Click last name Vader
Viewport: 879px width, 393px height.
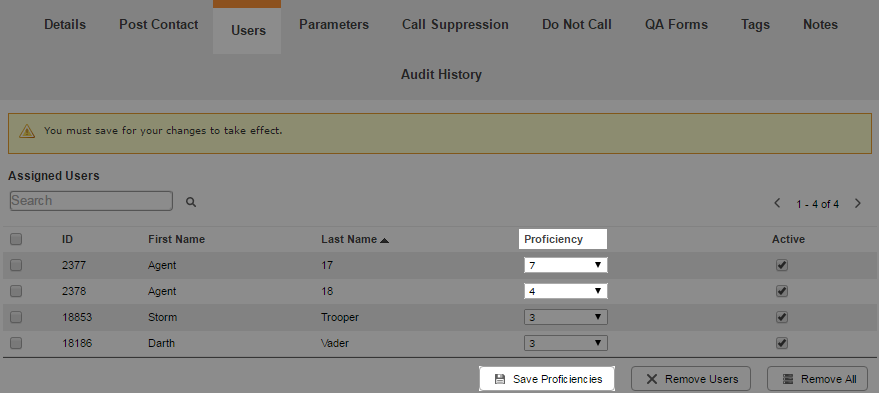(x=335, y=343)
